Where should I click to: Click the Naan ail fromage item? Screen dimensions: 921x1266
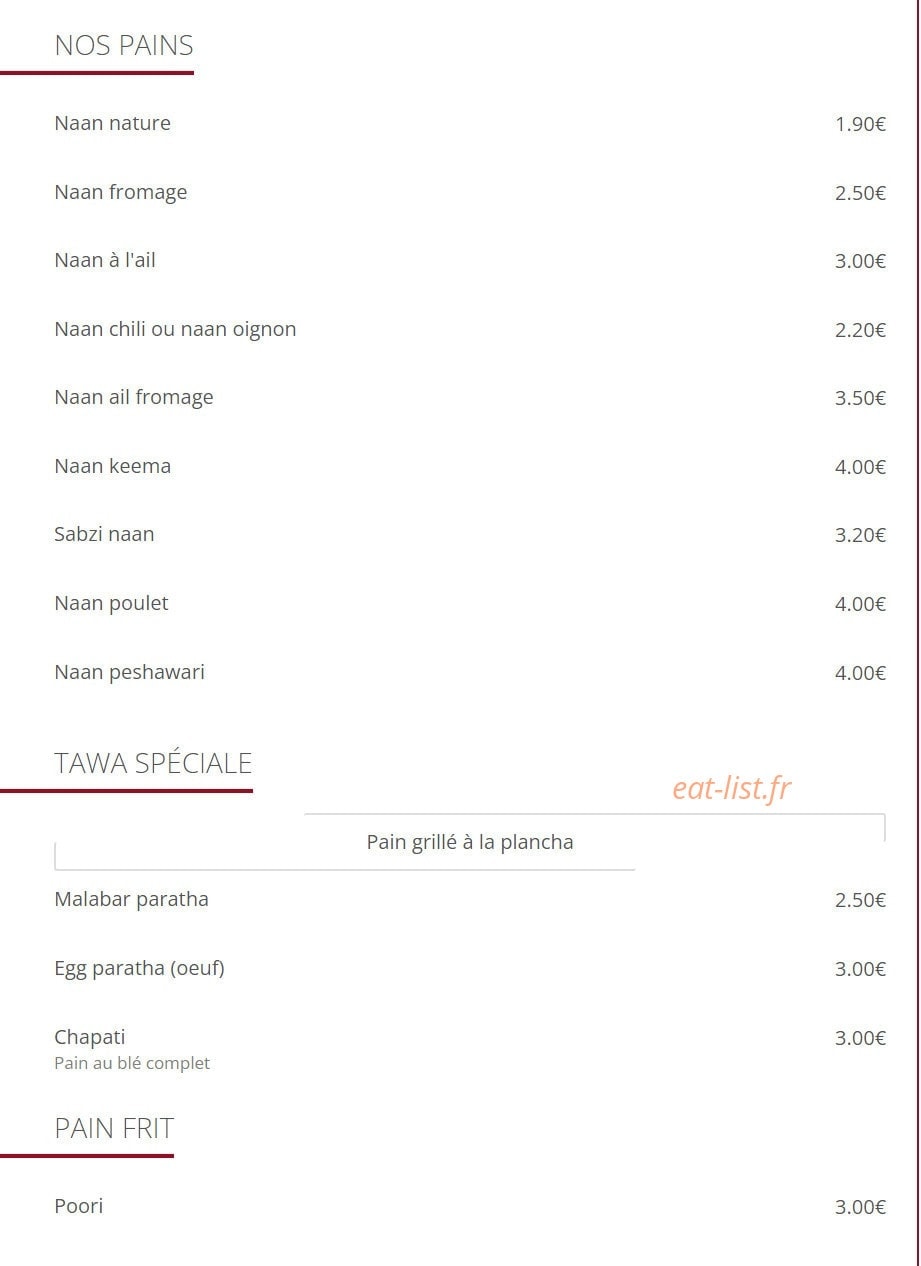click(134, 397)
